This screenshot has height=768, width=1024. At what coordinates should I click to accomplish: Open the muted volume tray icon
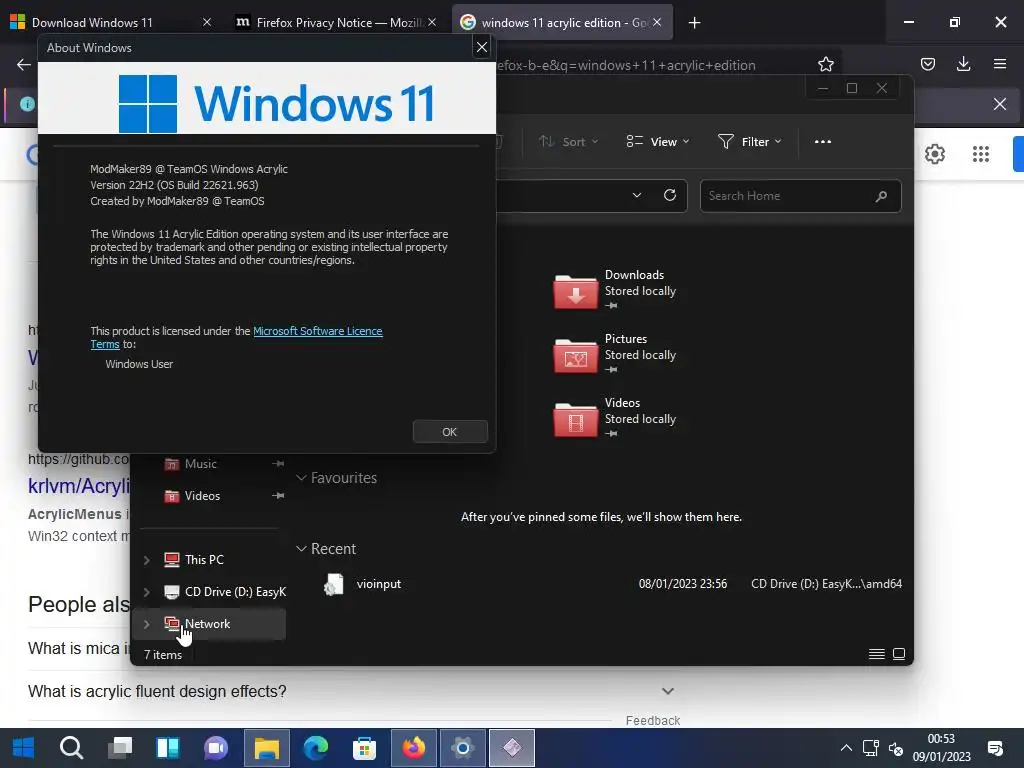click(x=896, y=748)
